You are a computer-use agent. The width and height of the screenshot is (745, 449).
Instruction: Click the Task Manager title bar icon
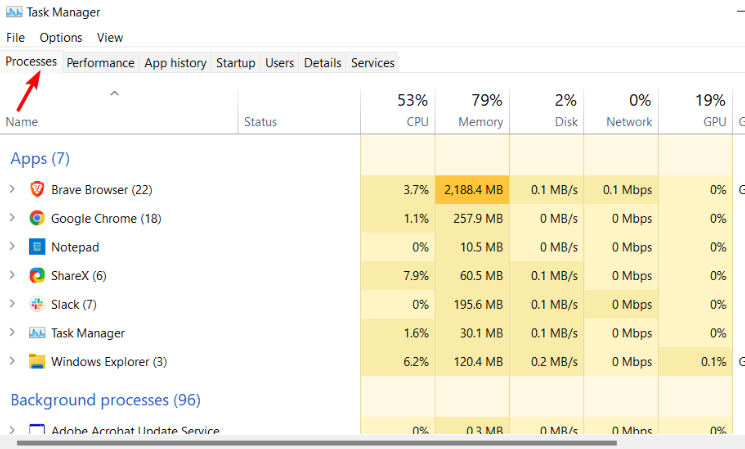tap(14, 11)
